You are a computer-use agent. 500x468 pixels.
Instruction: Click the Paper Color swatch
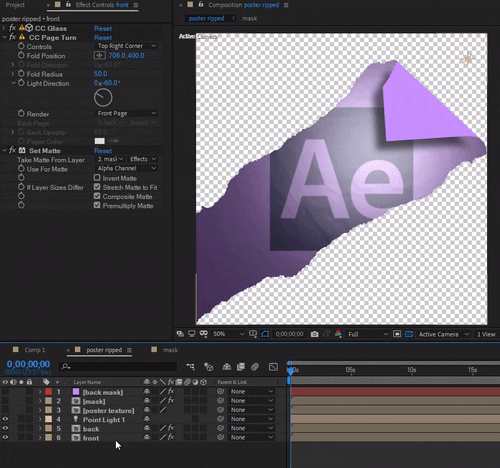tap(100, 141)
